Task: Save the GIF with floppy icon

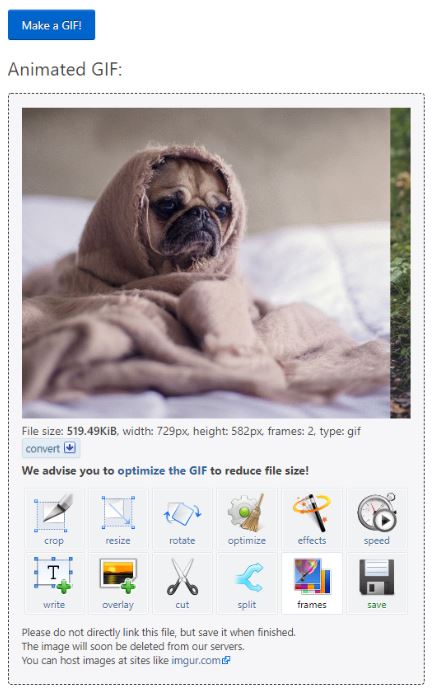Action: (377, 583)
